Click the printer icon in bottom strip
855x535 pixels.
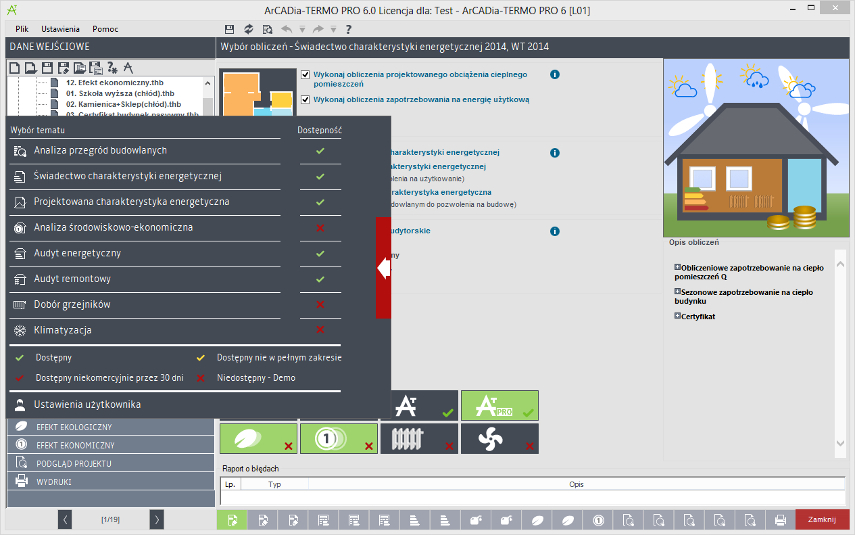click(x=780, y=520)
